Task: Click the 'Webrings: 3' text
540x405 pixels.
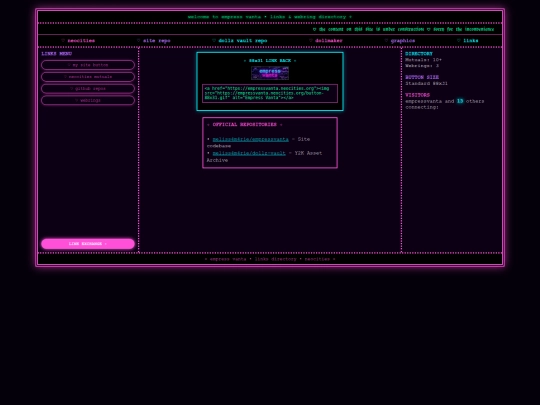Action: coord(422,65)
